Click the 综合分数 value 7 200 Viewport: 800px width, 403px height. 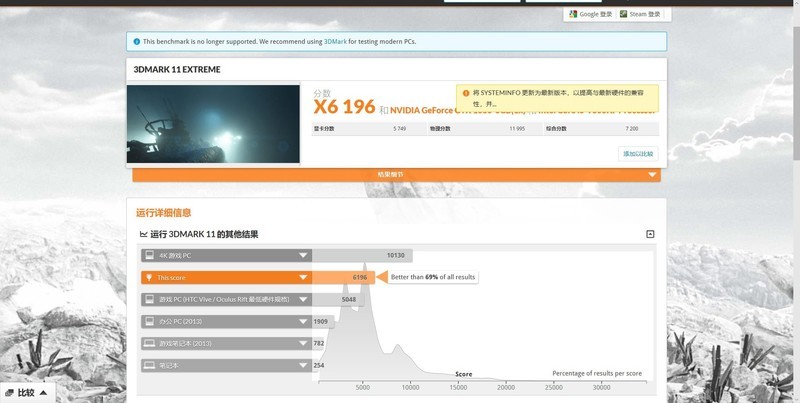[x=632, y=129]
